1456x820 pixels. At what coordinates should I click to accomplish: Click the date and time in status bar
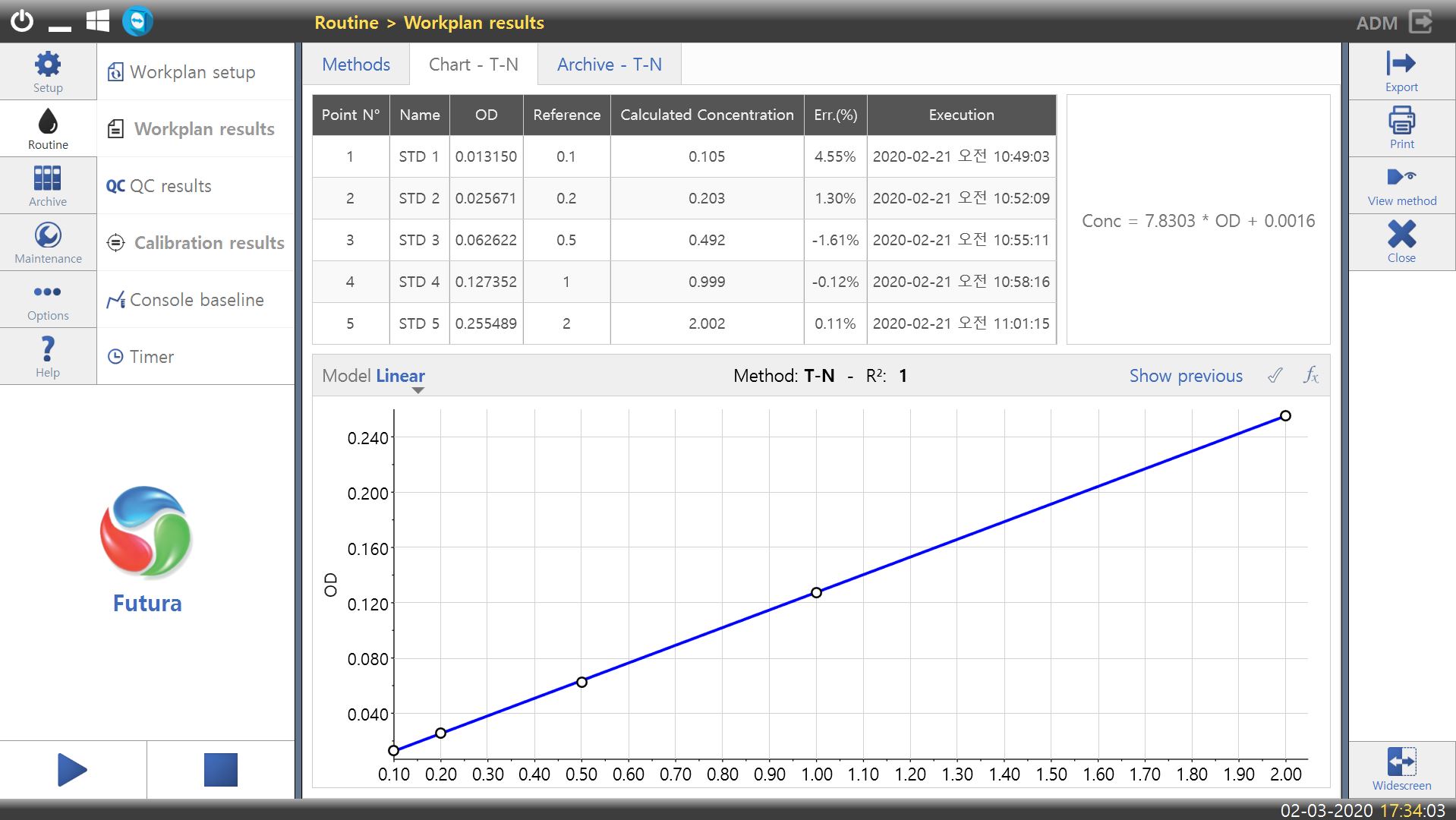tap(1363, 810)
